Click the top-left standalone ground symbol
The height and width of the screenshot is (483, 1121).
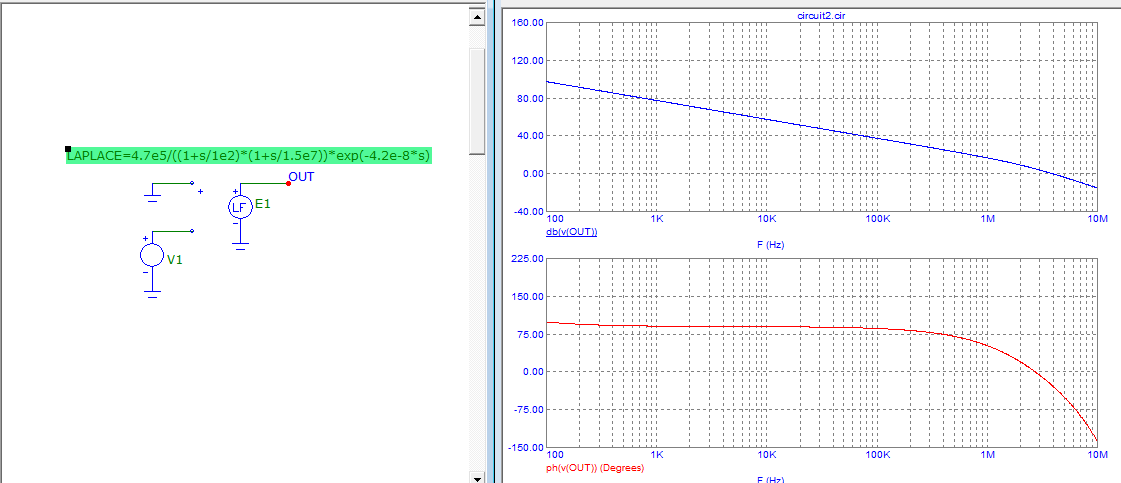(x=151, y=197)
